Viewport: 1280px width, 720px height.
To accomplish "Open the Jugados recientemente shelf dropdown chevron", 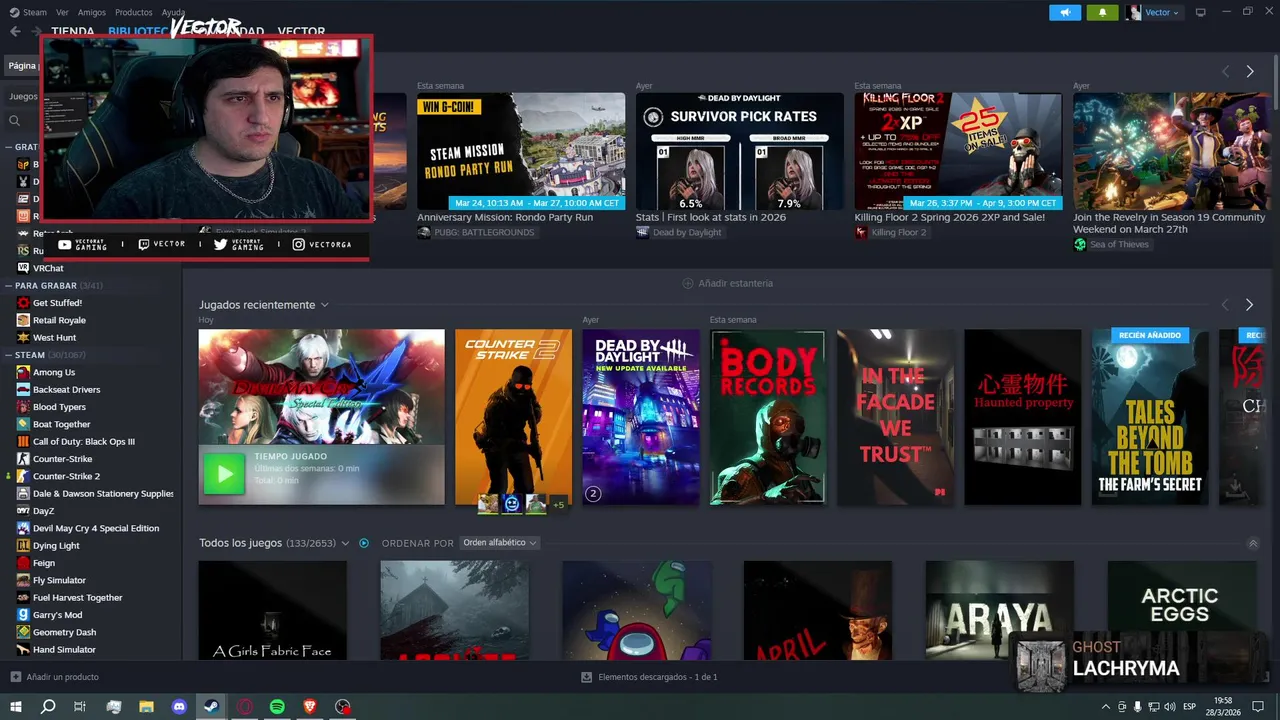I will click(x=325, y=305).
